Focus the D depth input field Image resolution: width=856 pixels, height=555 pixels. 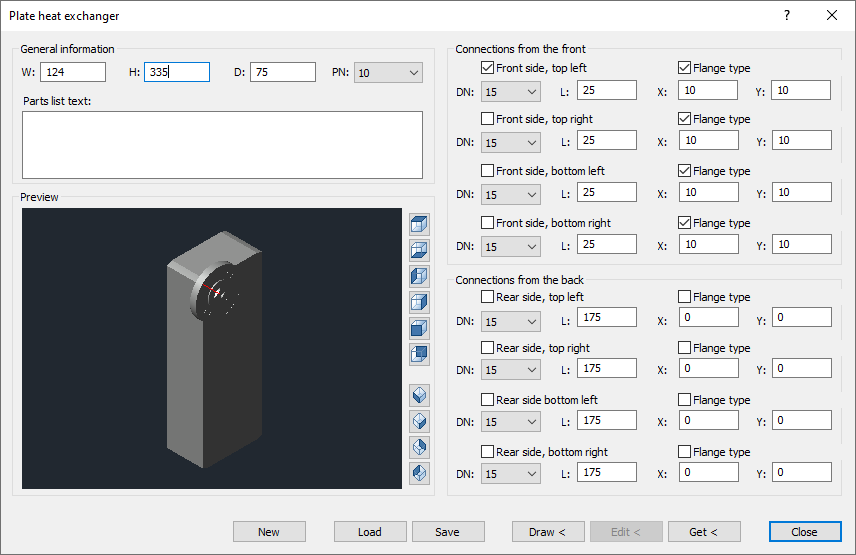coord(283,72)
